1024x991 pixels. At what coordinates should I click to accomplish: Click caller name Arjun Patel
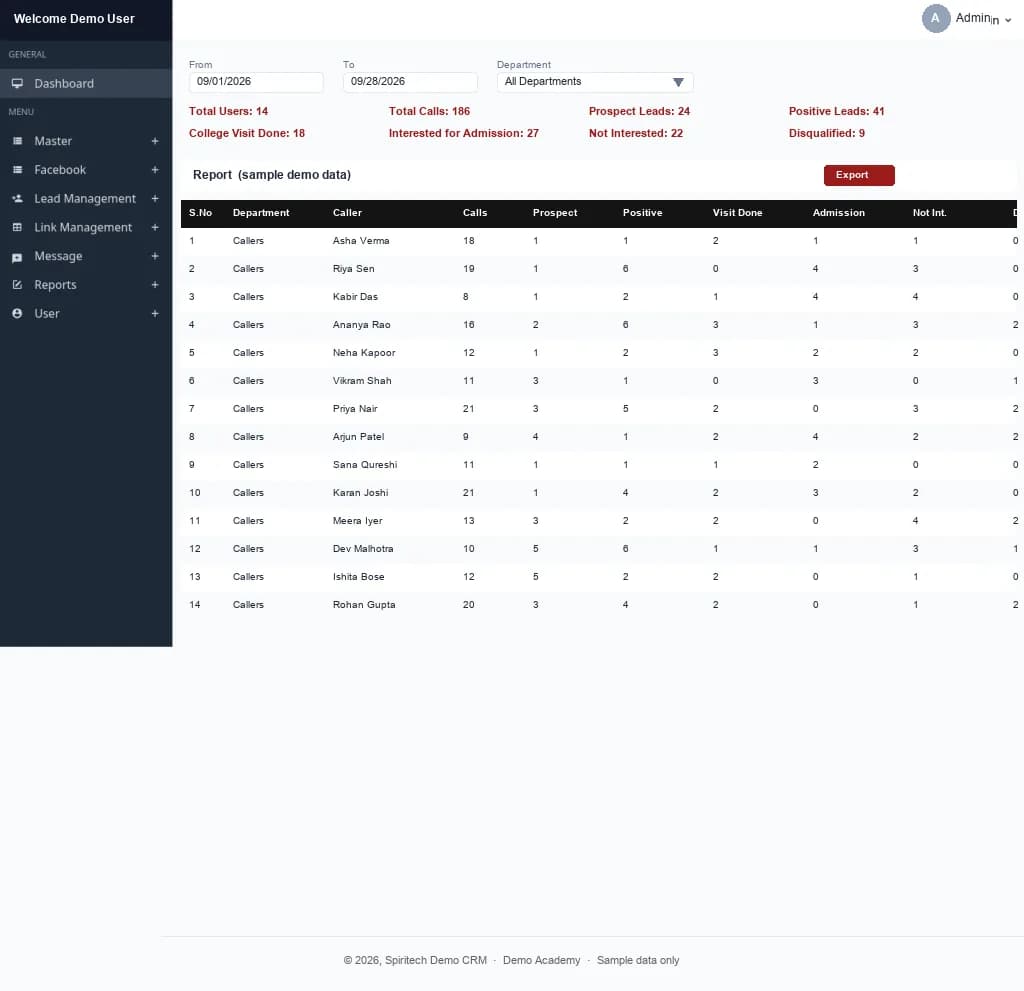tap(358, 438)
